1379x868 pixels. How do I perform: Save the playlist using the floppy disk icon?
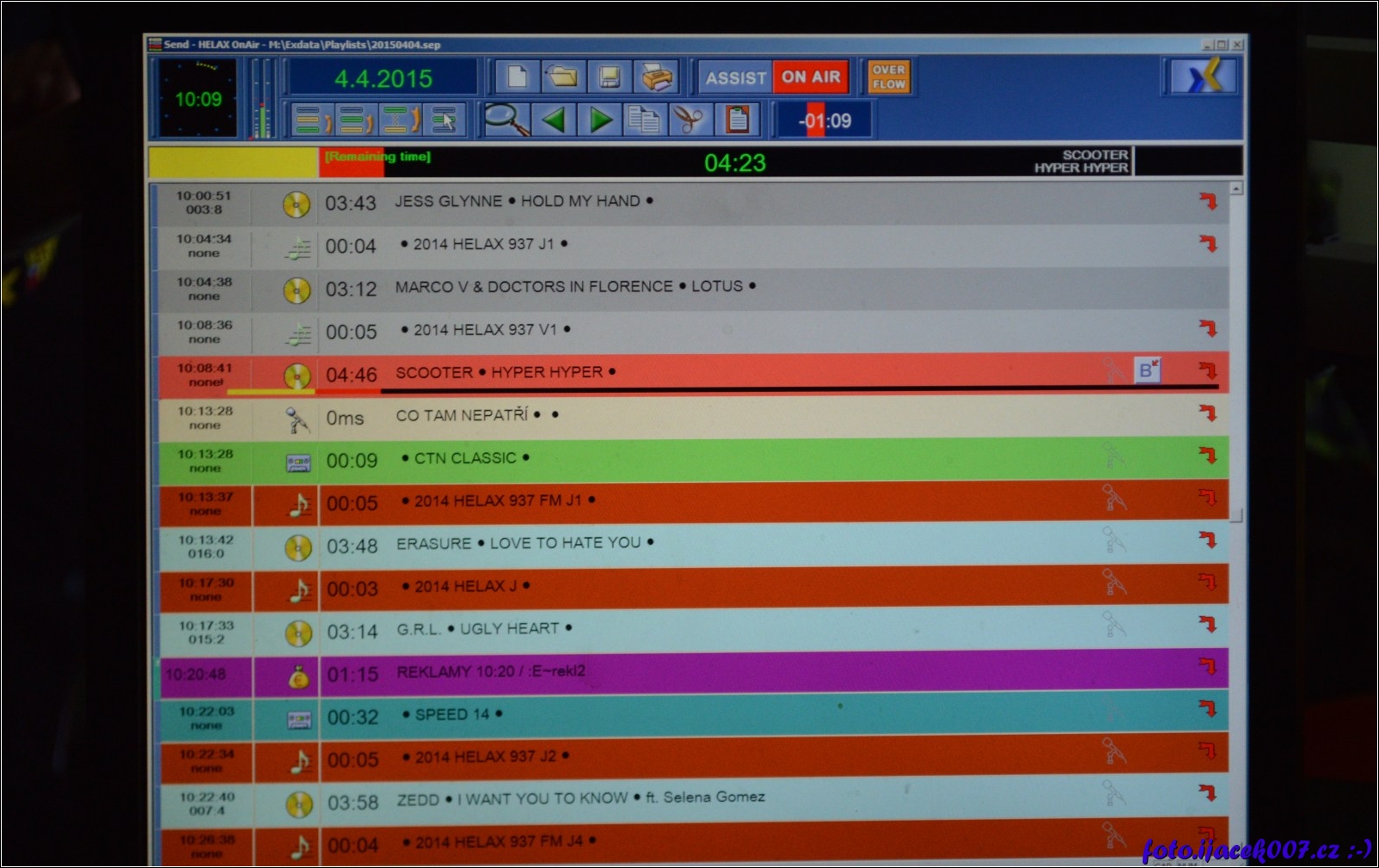pos(610,77)
